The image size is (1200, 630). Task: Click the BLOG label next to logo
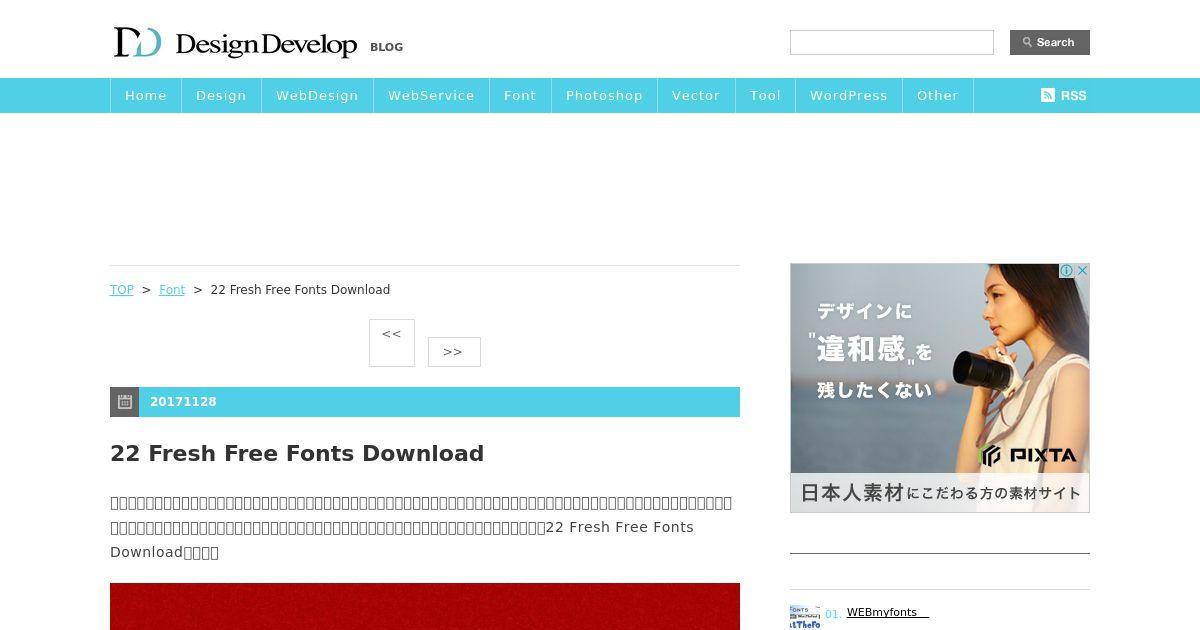pos(387,47)
